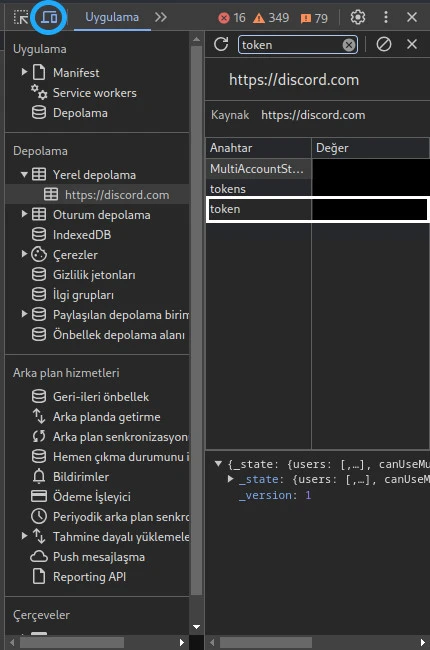Open Periyodik arka plan senkronizasyonu
Image resolution: width=430 pixels, height=650 pixels.
[x=121, y=517]
